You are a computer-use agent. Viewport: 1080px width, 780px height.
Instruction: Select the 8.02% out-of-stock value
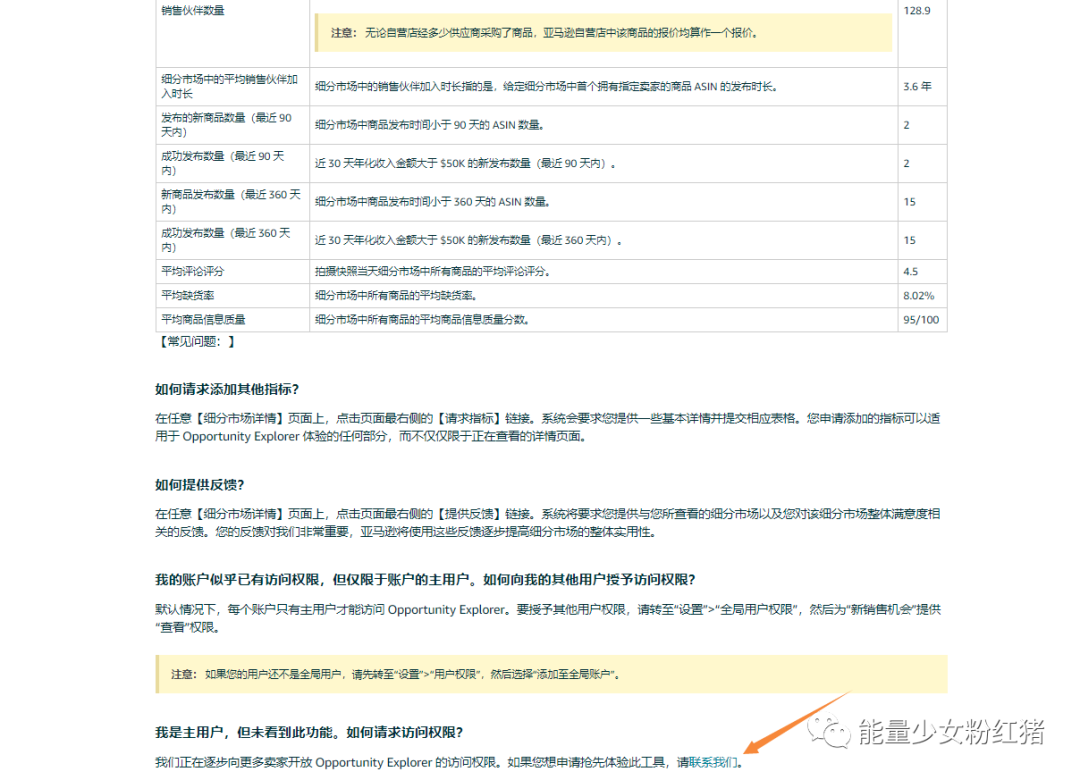(x=918, y=296)
